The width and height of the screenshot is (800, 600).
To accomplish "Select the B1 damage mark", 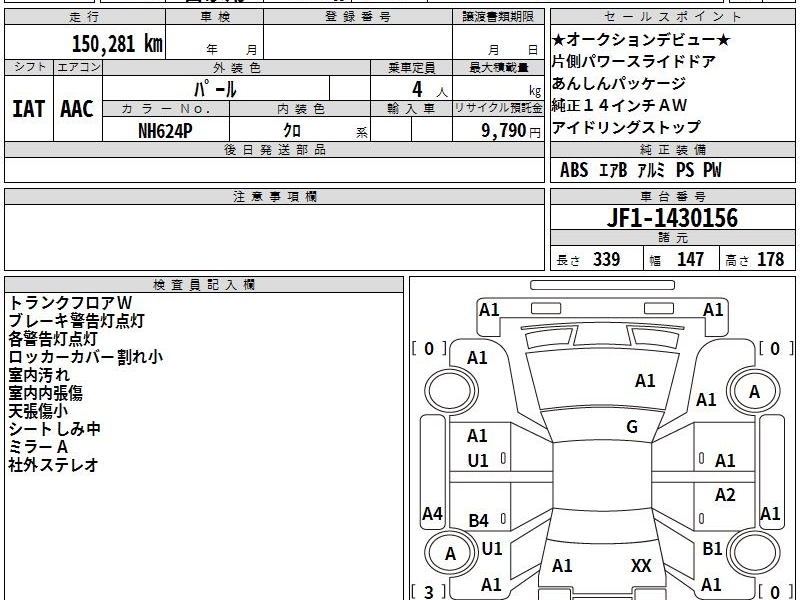I will click(712, 548).
